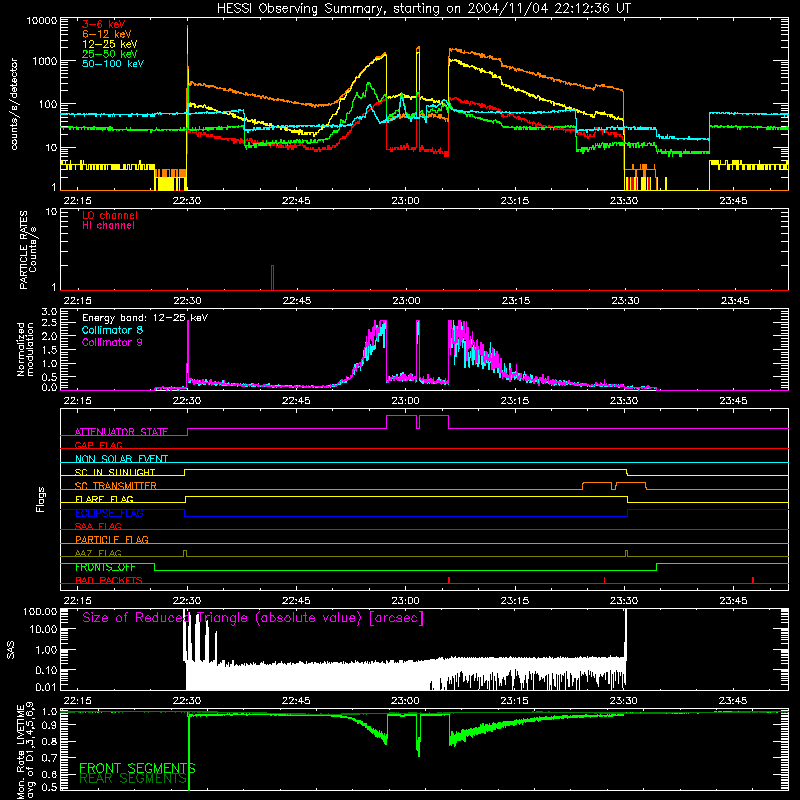This screenshot has height=800, width=800.
Task: Select the green 25-50 keV legend label
Action: tap(109, 54)
